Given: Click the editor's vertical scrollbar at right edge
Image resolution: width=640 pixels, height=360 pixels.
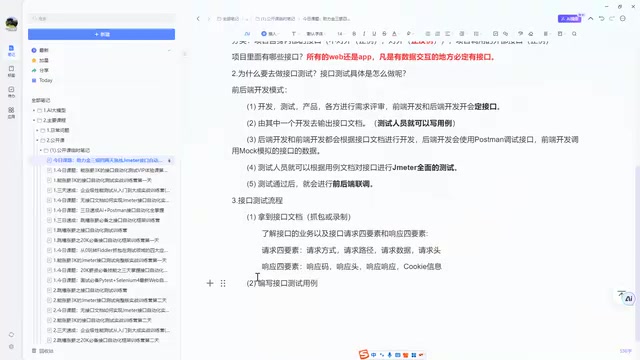Looking at the screenshot, I should click(637, 252).
